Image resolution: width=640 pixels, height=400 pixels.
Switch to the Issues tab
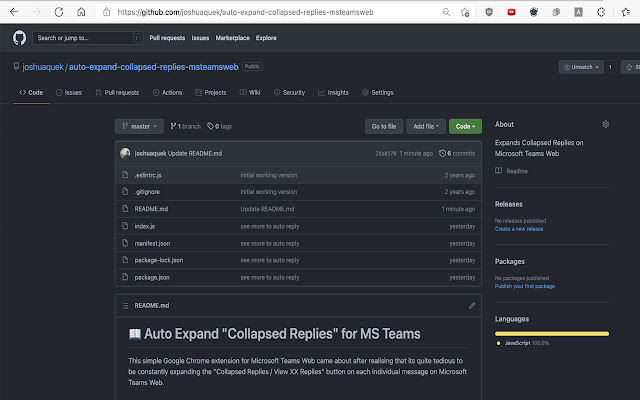(x=68, y=92)
